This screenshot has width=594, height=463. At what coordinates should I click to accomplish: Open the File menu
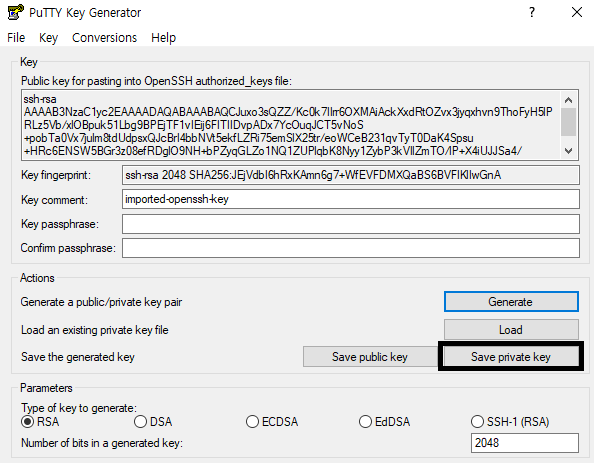(16, 38)
